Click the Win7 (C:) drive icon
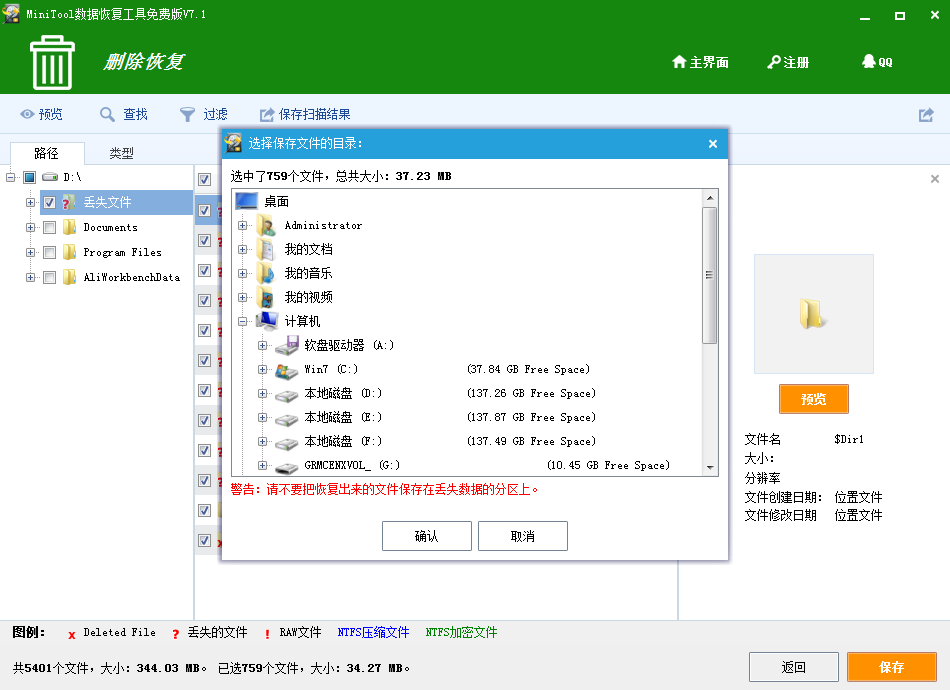This screenshot has width=950, height=690. coord(286,370)
